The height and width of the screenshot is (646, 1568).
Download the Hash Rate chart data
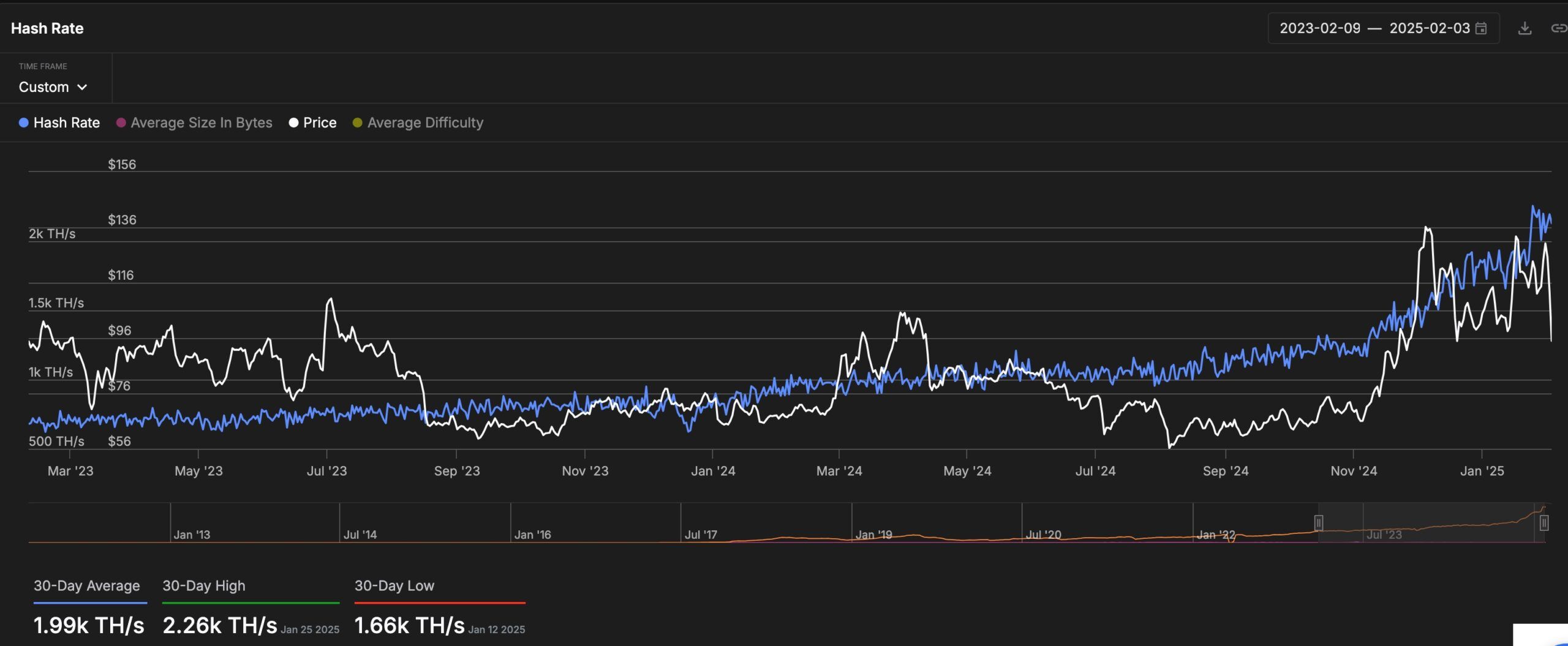[x=1525, y=28]
